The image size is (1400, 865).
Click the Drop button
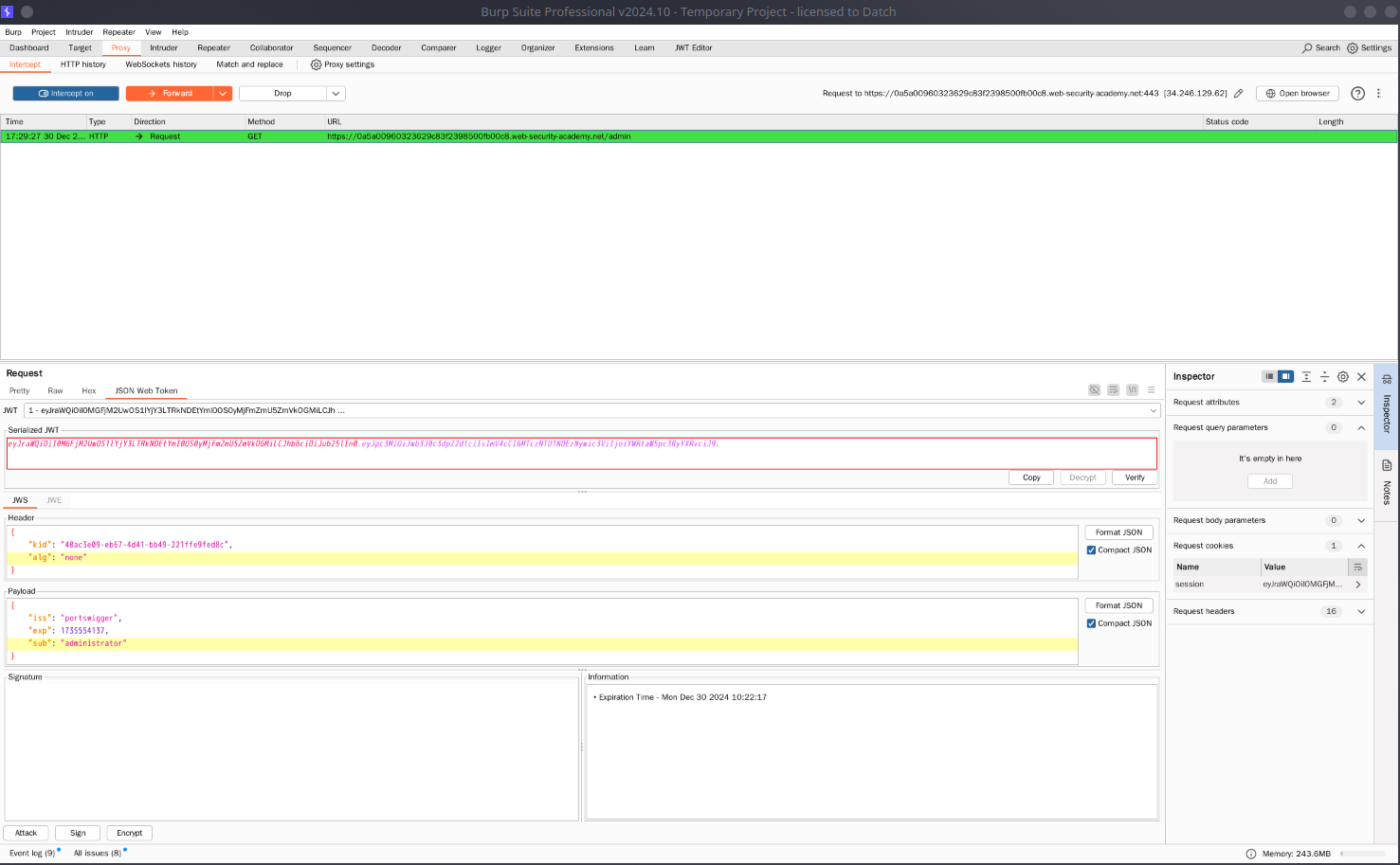pos(282,94)
